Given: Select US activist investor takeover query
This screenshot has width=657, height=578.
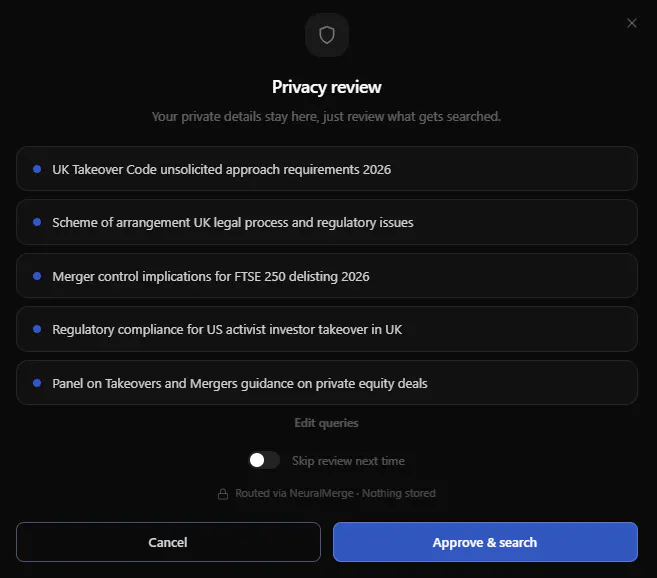Looking at the screenshot, I should coord(327,329).
